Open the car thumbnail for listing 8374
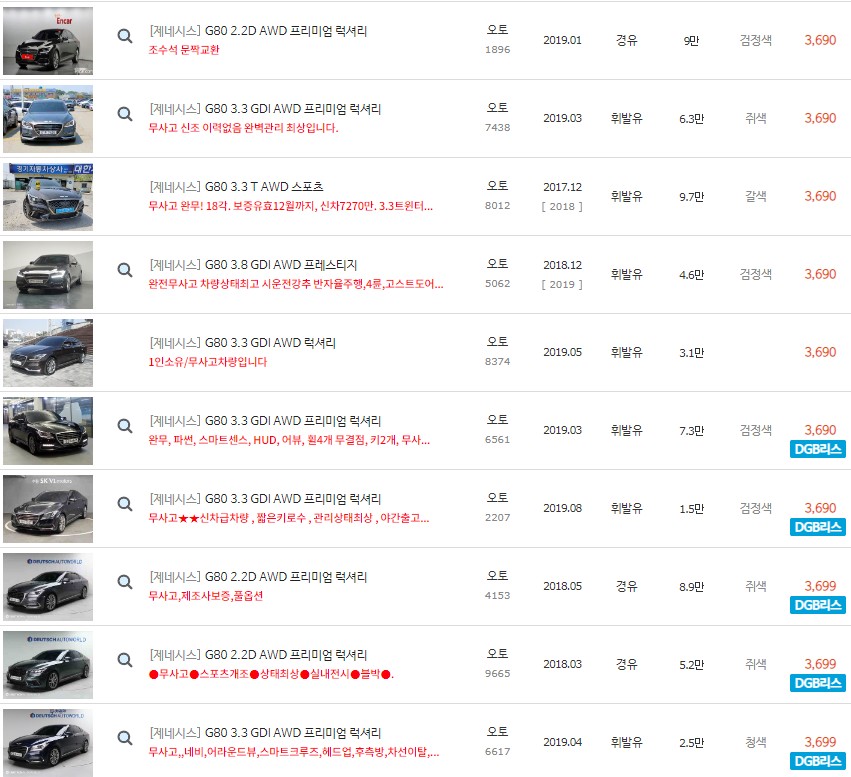 click(x=48, y=353)
